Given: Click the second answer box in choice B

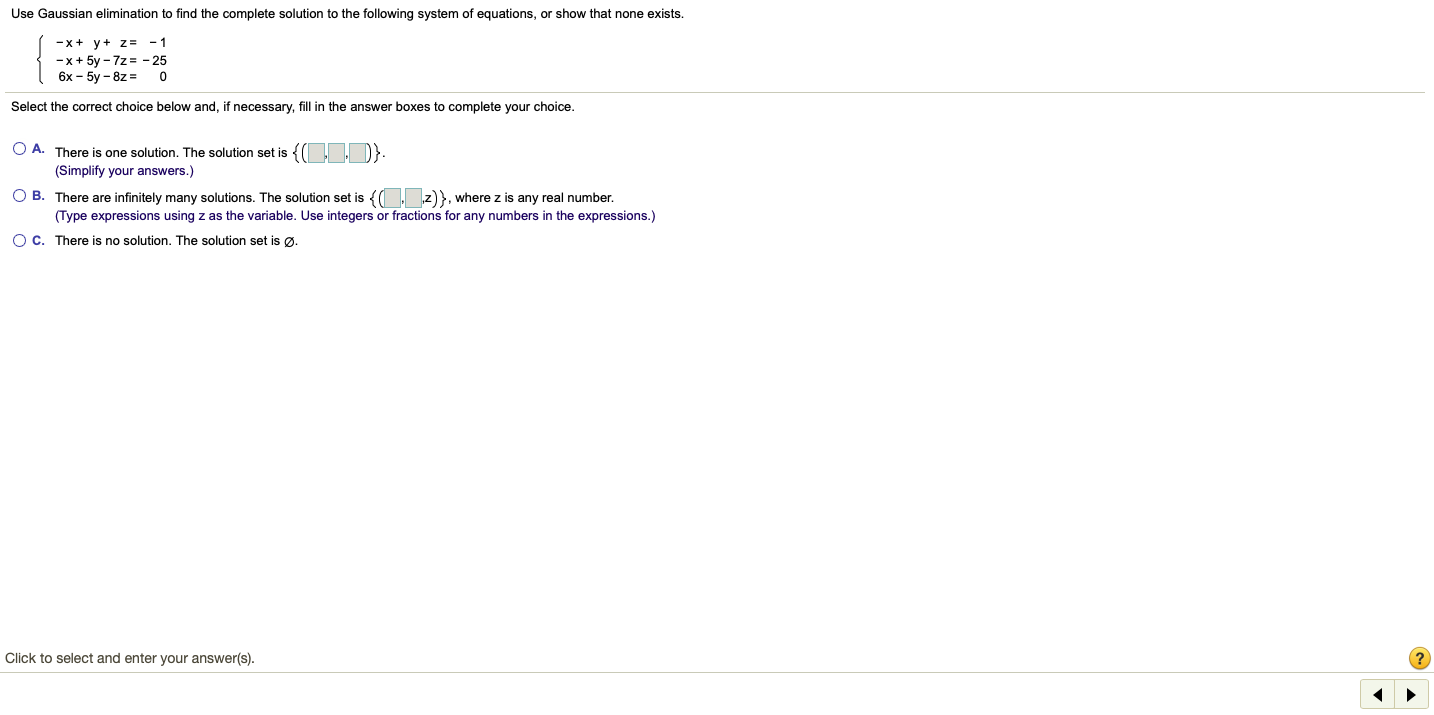Looking at the screenshot, I should point(413,197).
